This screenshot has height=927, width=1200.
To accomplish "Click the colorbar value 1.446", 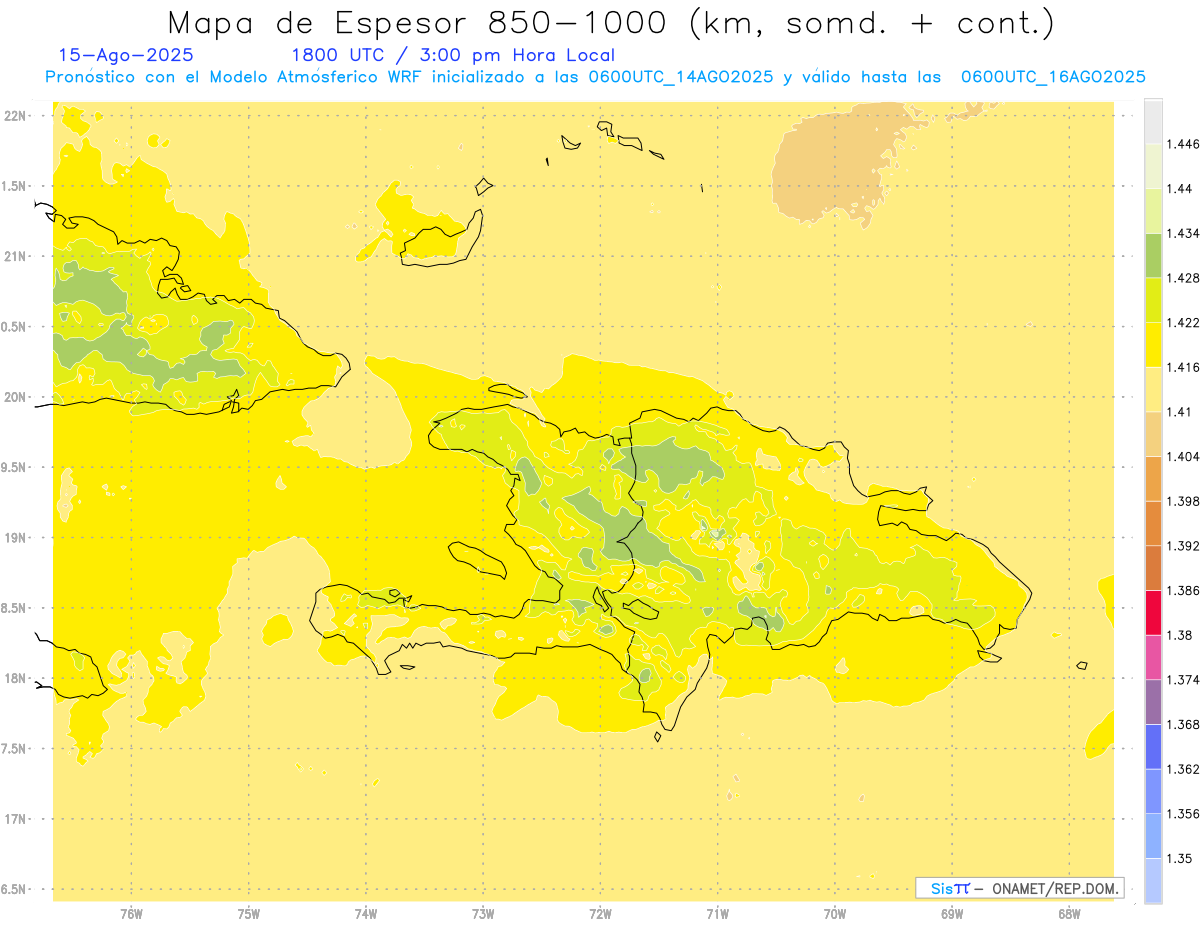I will point(1185,144).
